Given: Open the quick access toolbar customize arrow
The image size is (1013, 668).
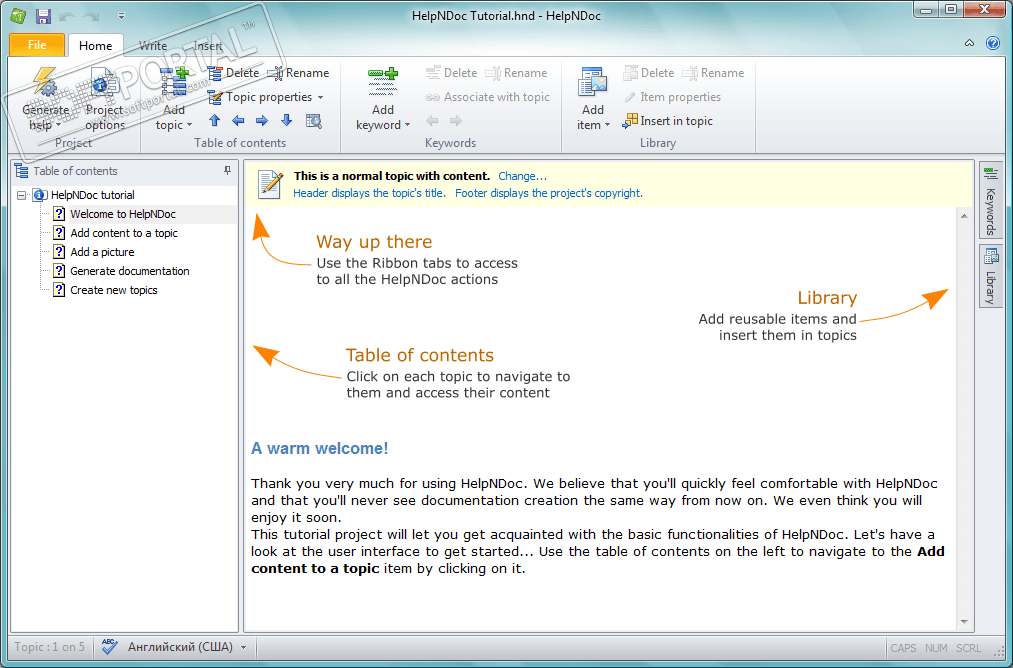Looking at the screenshot, I should click(x=121, y=16).
